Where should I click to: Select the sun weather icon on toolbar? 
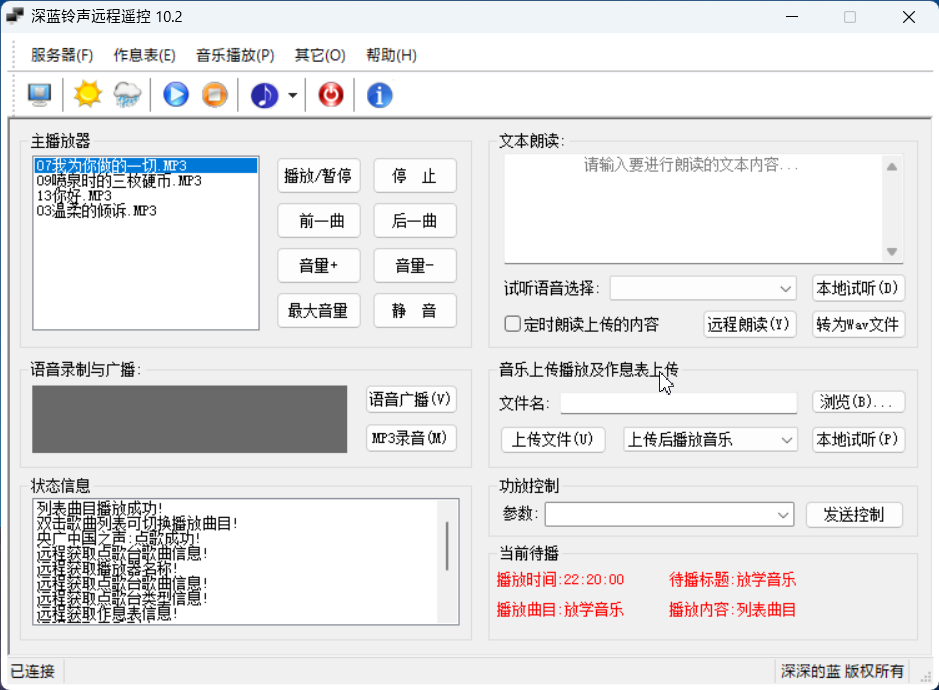coord(86,93)
